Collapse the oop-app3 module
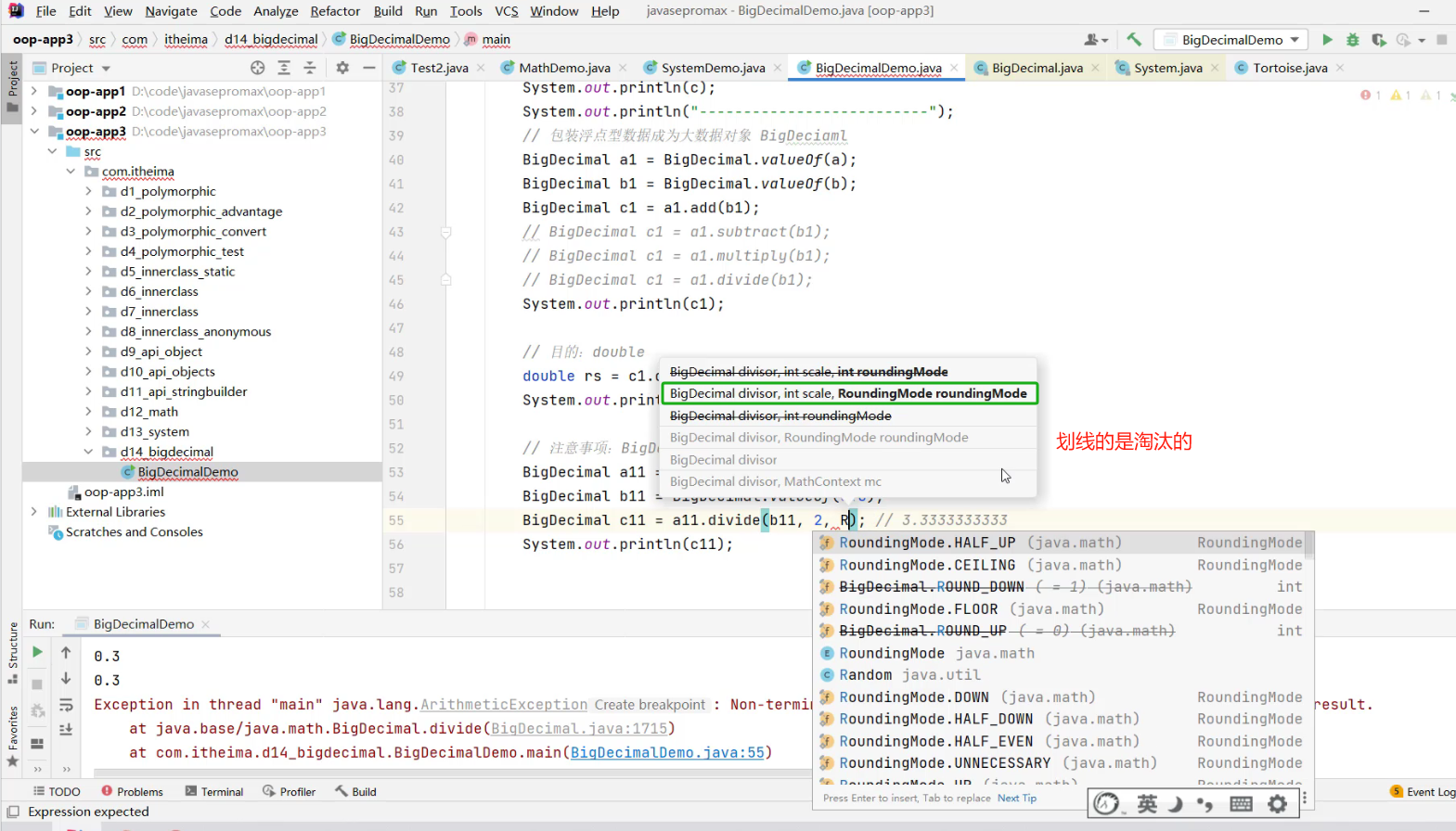 pos(34,131)
